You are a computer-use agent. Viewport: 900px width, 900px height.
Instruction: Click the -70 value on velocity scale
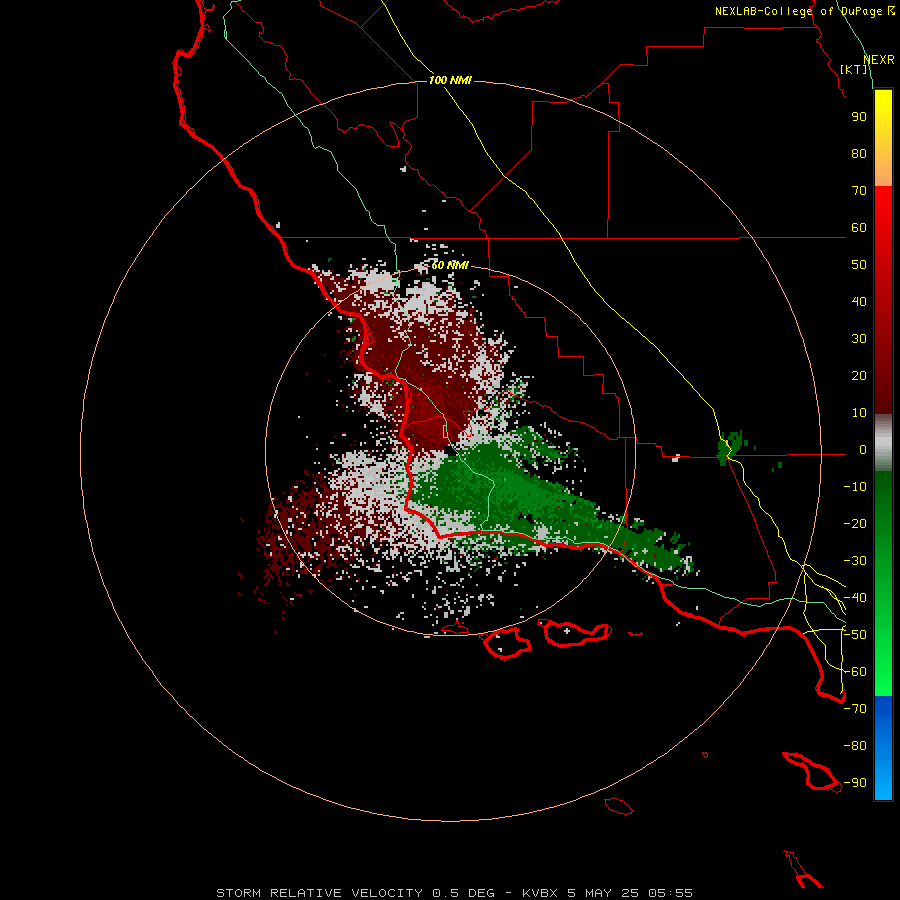tap(855, 709)
